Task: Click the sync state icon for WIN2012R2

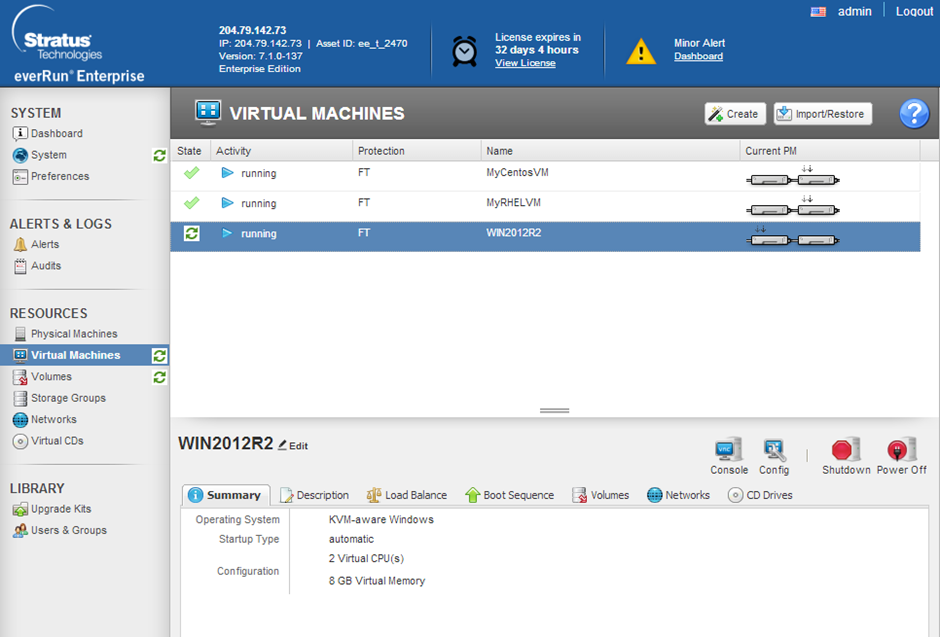Action: click(191, 233)
